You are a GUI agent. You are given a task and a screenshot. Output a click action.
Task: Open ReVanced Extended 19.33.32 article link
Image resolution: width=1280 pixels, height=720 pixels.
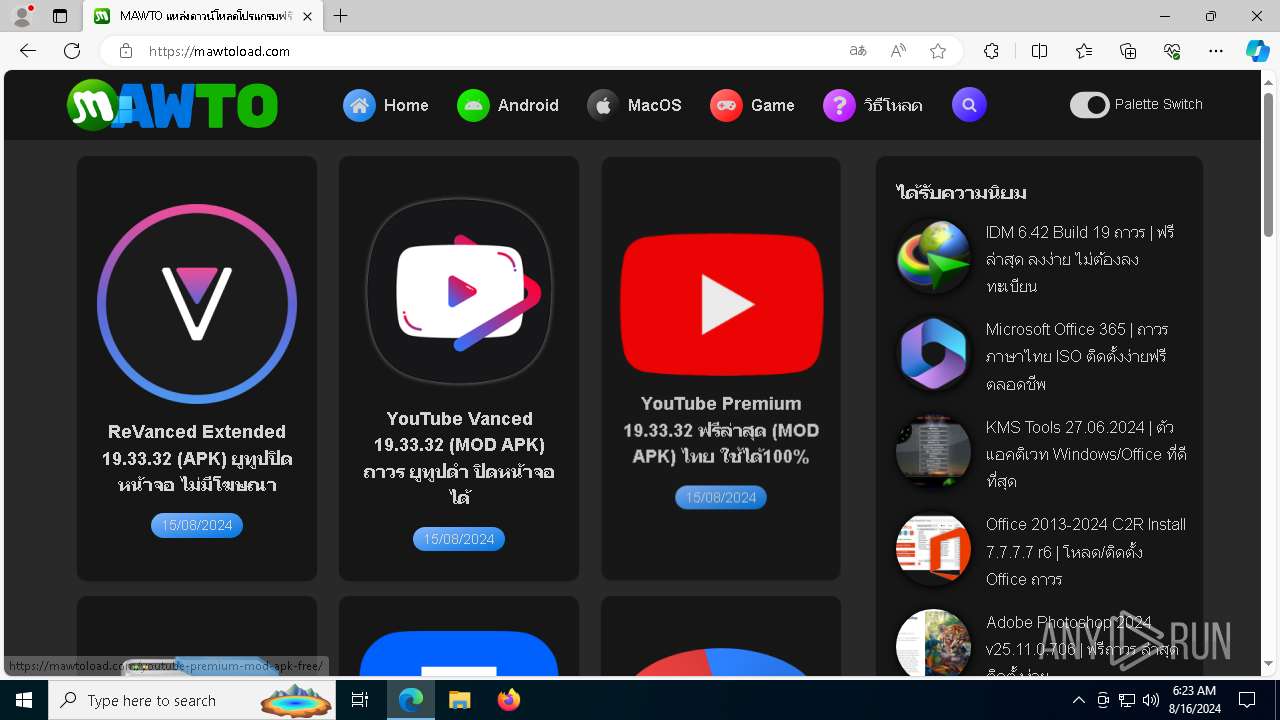click(x=197, y=459)
